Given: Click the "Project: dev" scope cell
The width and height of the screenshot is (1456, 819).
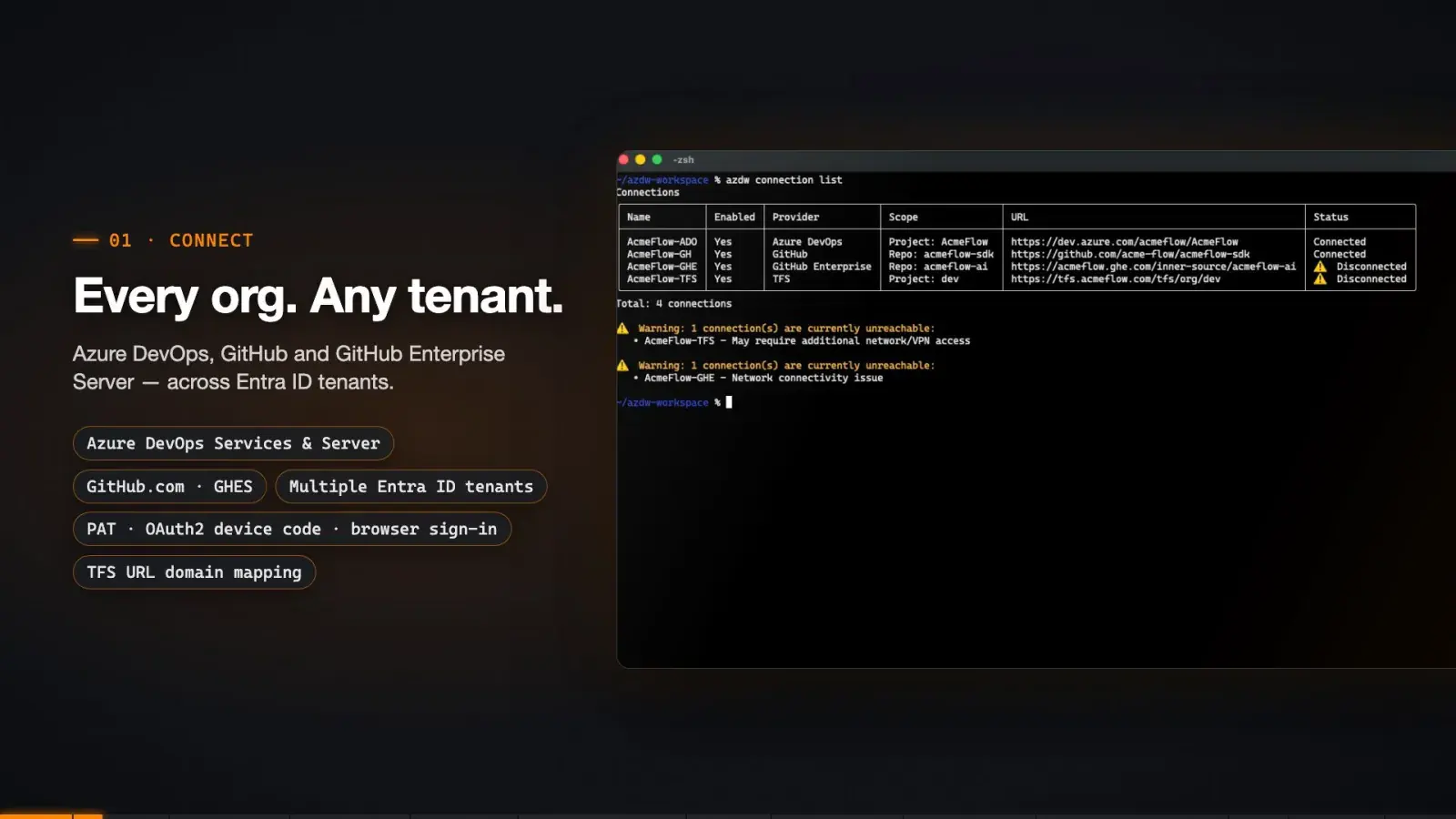Looking at the screenshot, I should click(x=924, y=279).
